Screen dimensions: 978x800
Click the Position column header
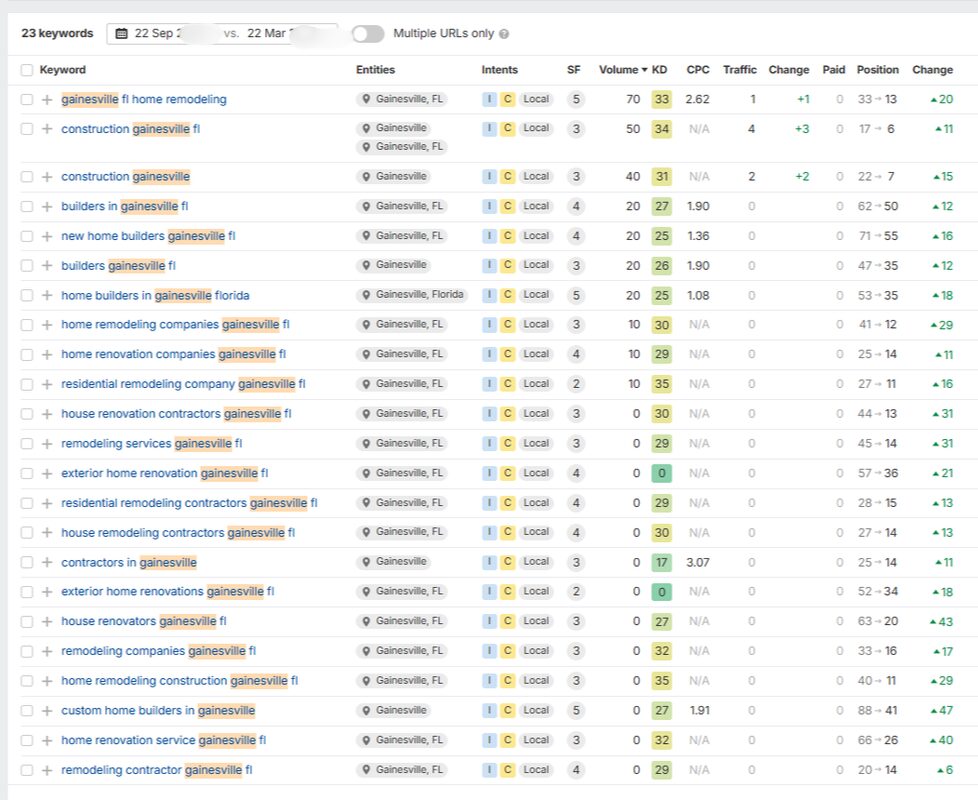(x=877, y=70)
